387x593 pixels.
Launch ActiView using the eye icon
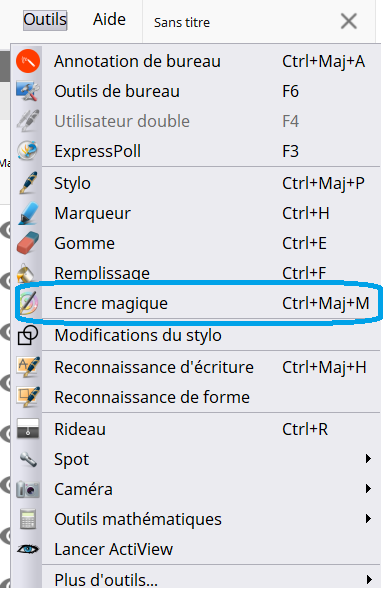[x=28, y=549]
